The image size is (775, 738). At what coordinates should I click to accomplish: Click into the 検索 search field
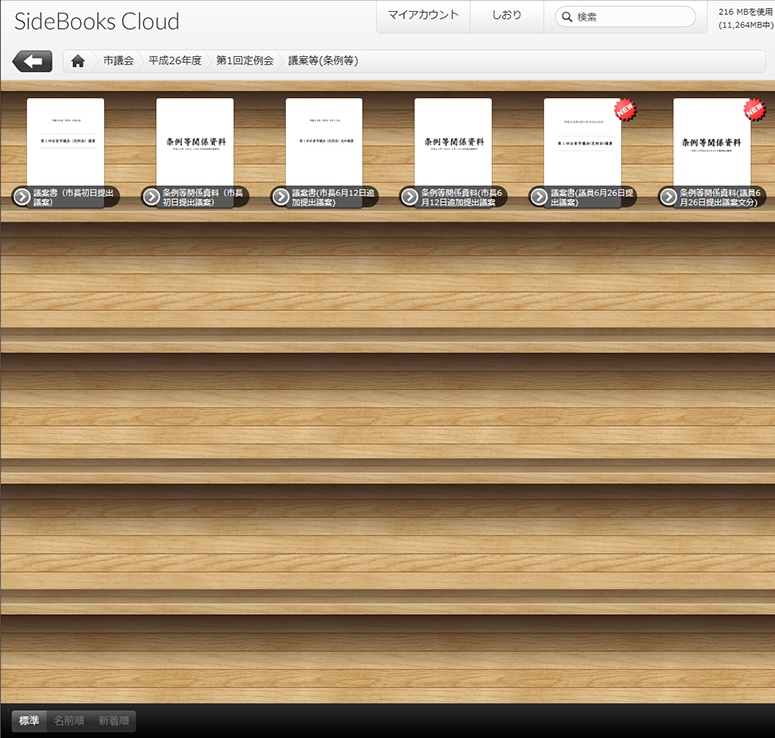[x=632, y=17]
